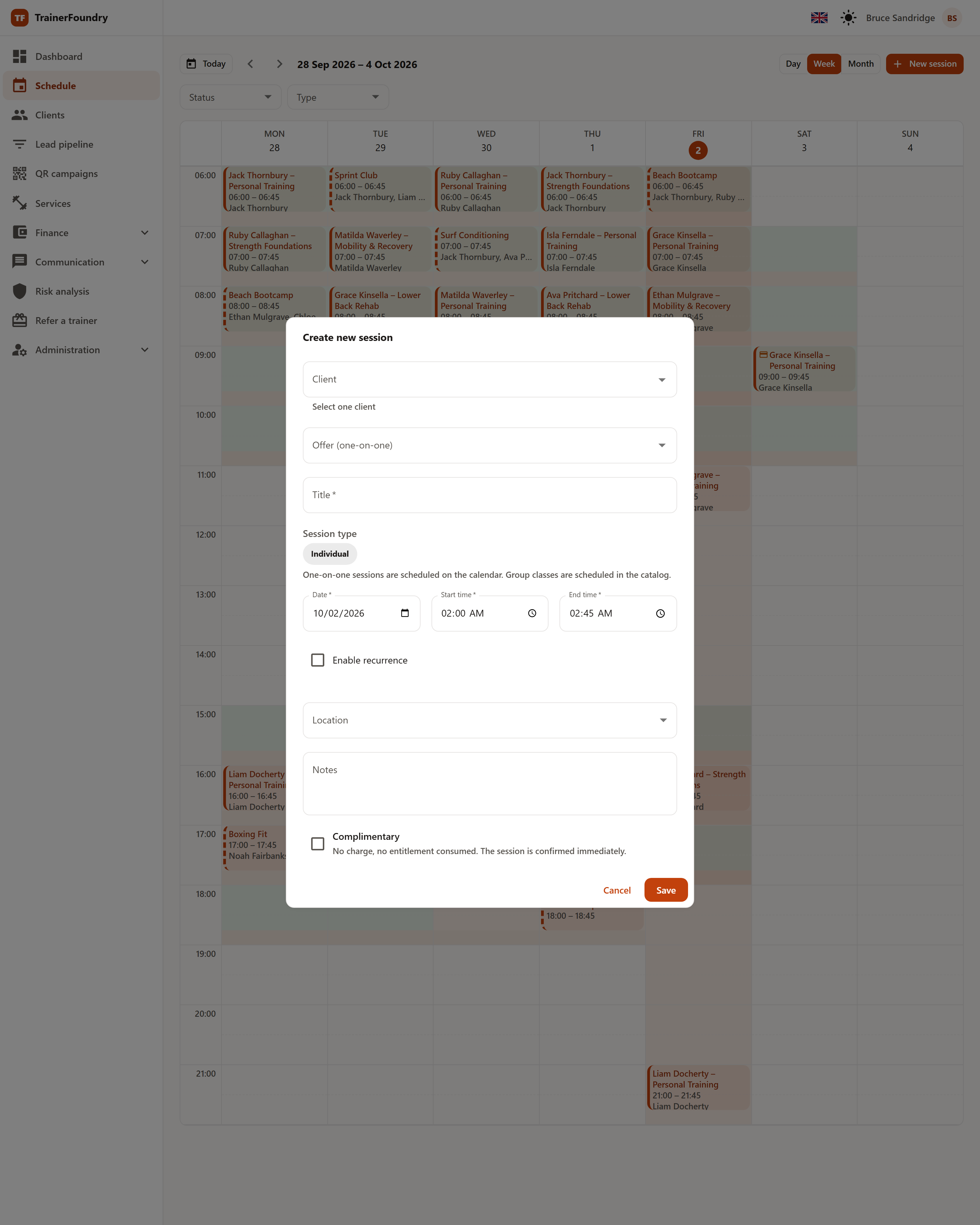Switch to Day view
980x1225 pixels.
793,64
